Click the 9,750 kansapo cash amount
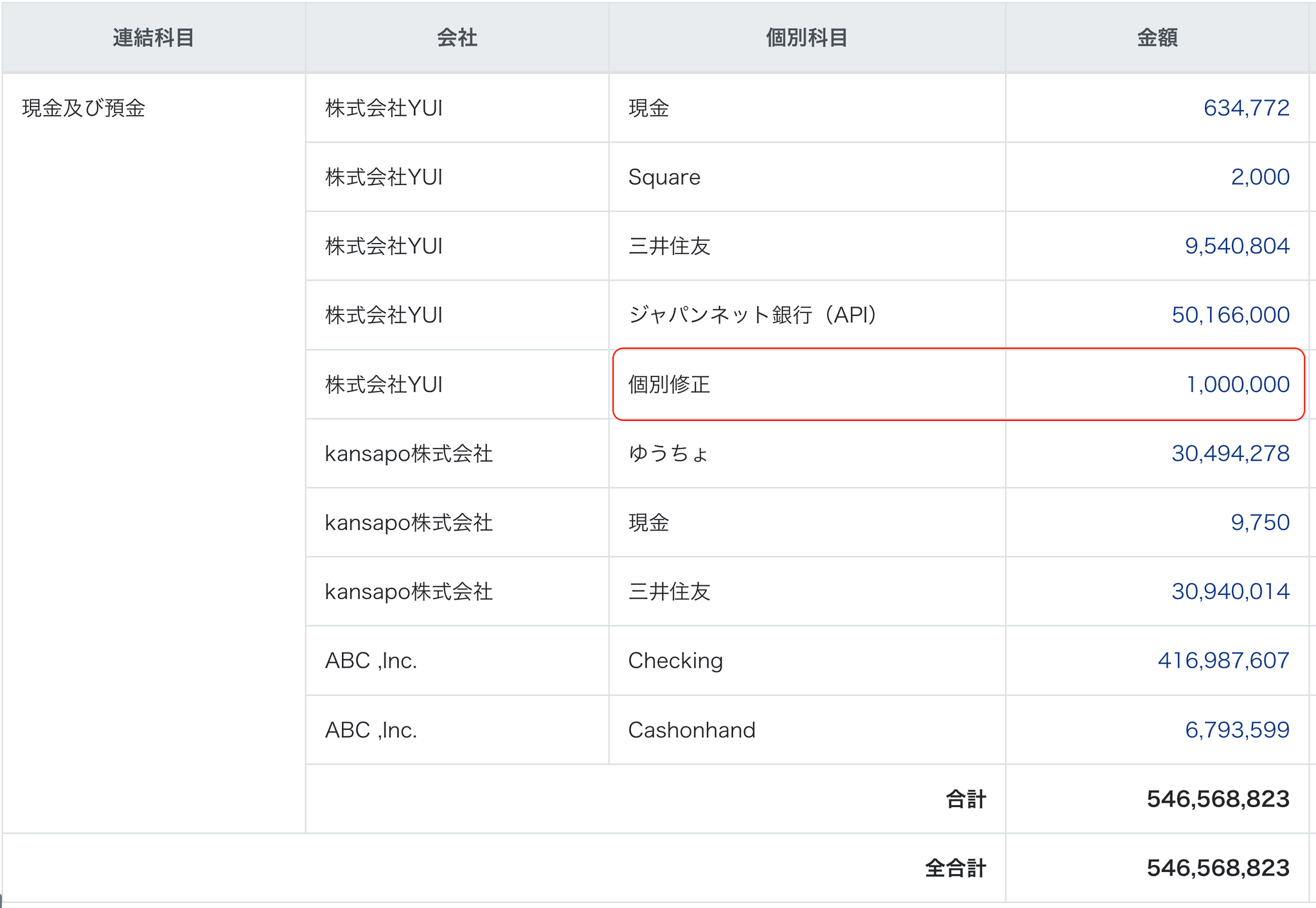Viewport: 1316px width, 908px height. point(1259,522)
